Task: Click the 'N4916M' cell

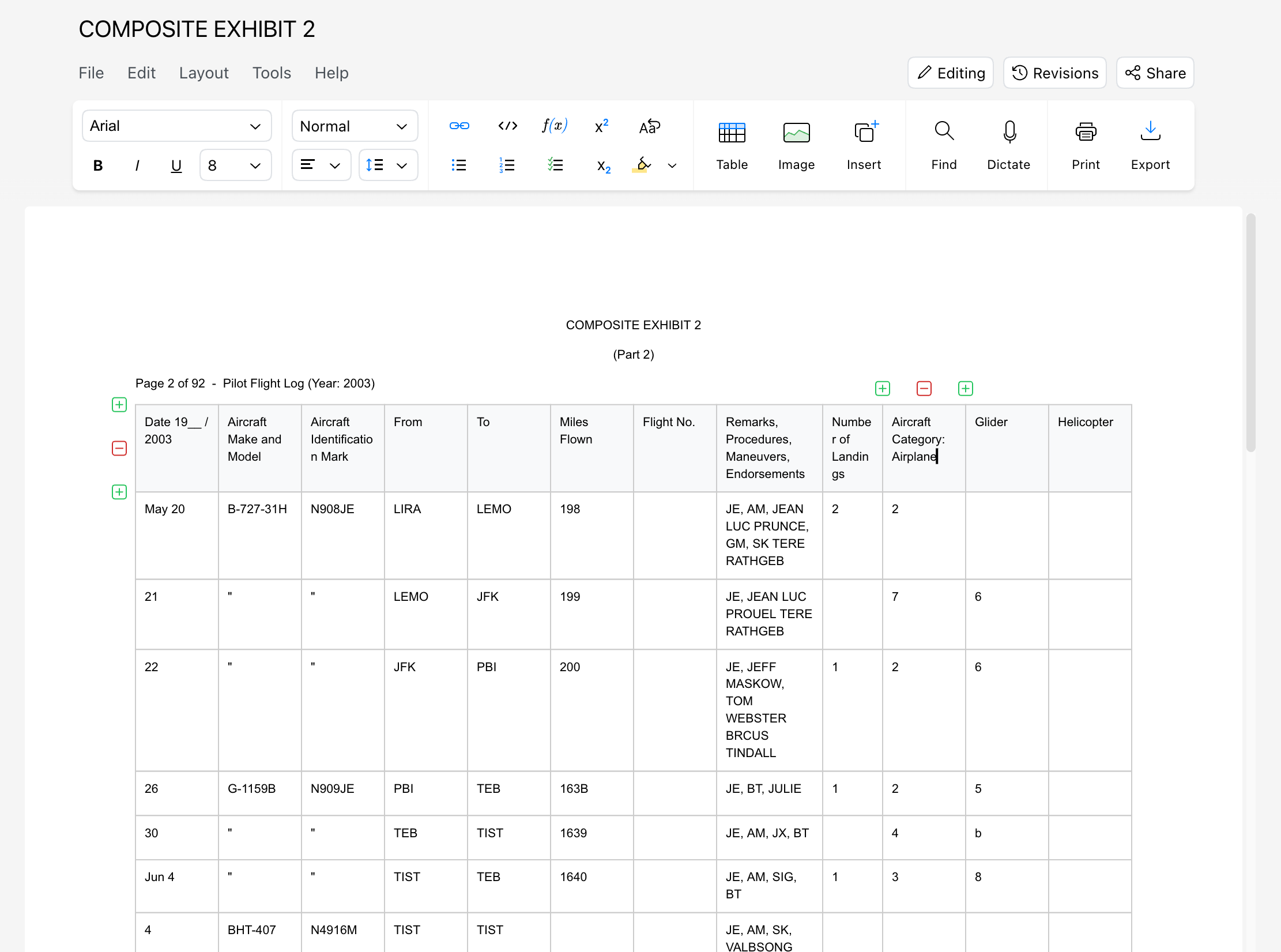Action: [x=343, y=932]
